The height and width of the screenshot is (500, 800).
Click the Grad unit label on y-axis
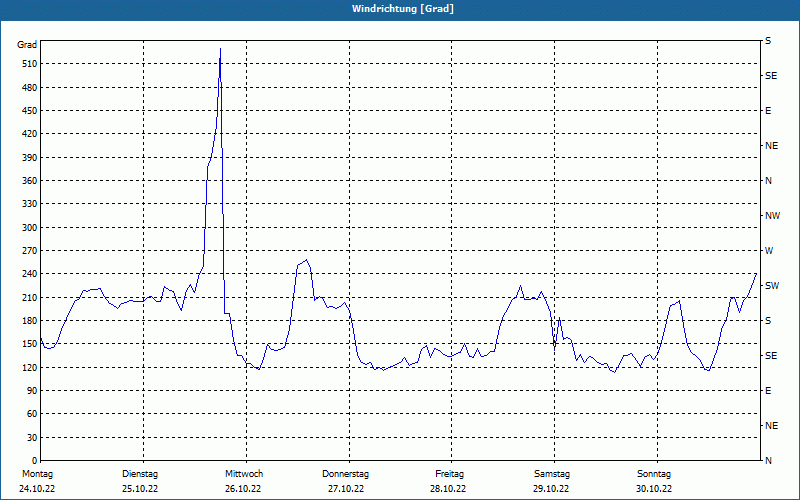point(27,45)
